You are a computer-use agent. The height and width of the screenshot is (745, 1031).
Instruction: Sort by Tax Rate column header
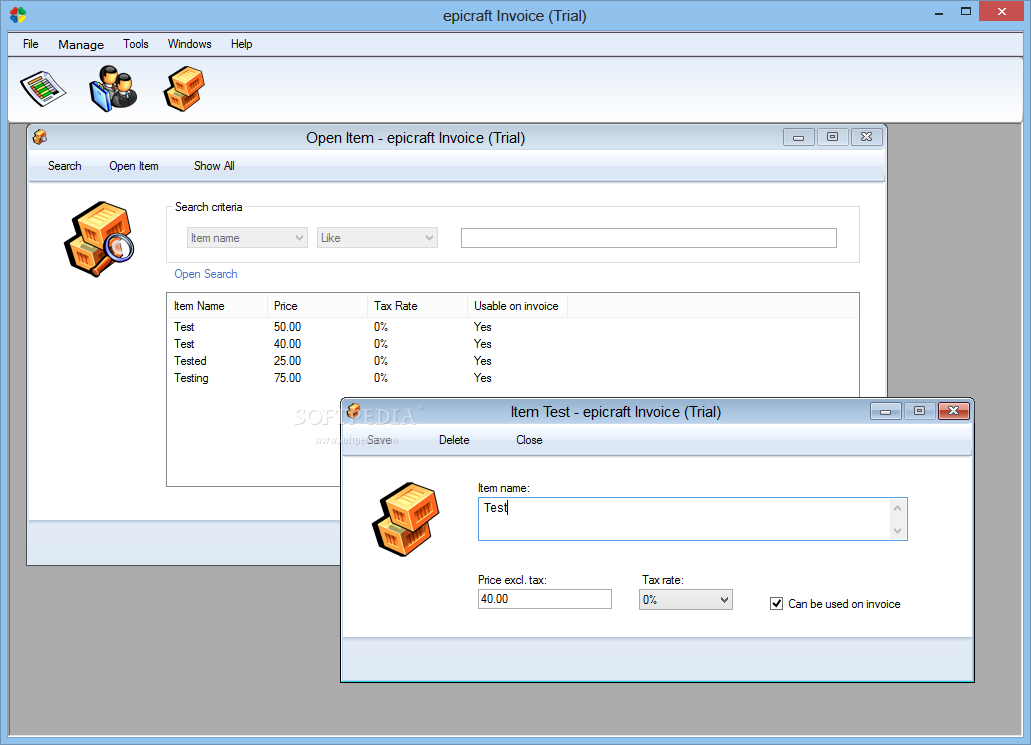[417, 306]
